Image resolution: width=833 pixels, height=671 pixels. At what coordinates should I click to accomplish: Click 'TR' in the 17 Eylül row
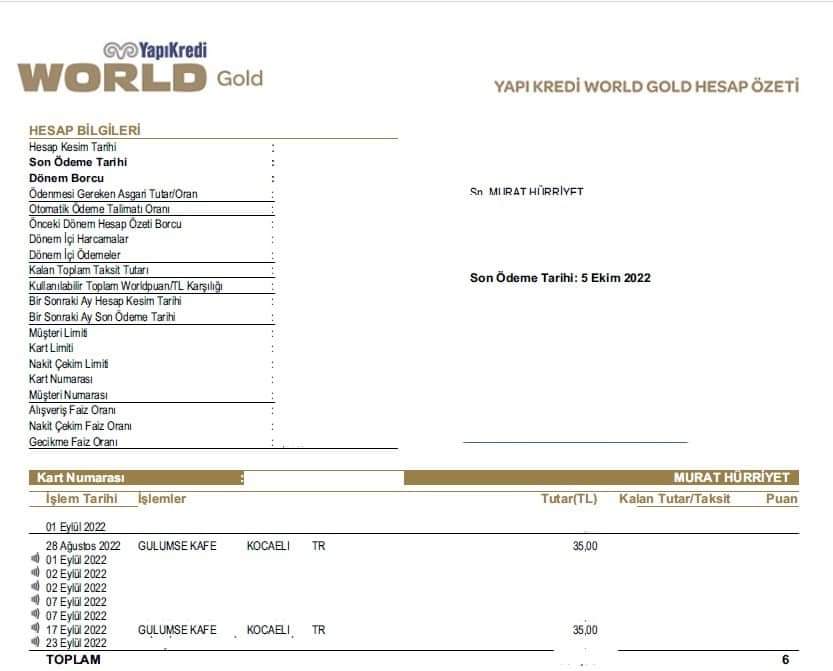click(x=318, y=630)
